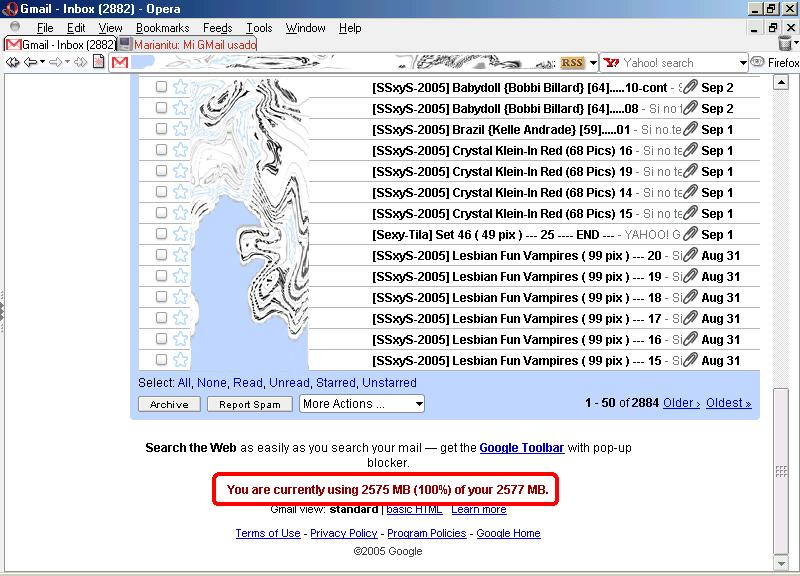Open the address bar dropdown after RSS
Image resolution: width=800 pixels, height=576 pixels.
tap(593, 63)
